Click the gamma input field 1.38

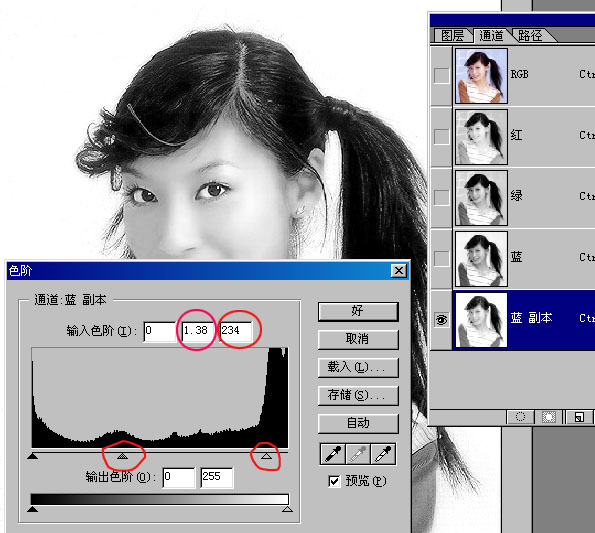[198, 331]
